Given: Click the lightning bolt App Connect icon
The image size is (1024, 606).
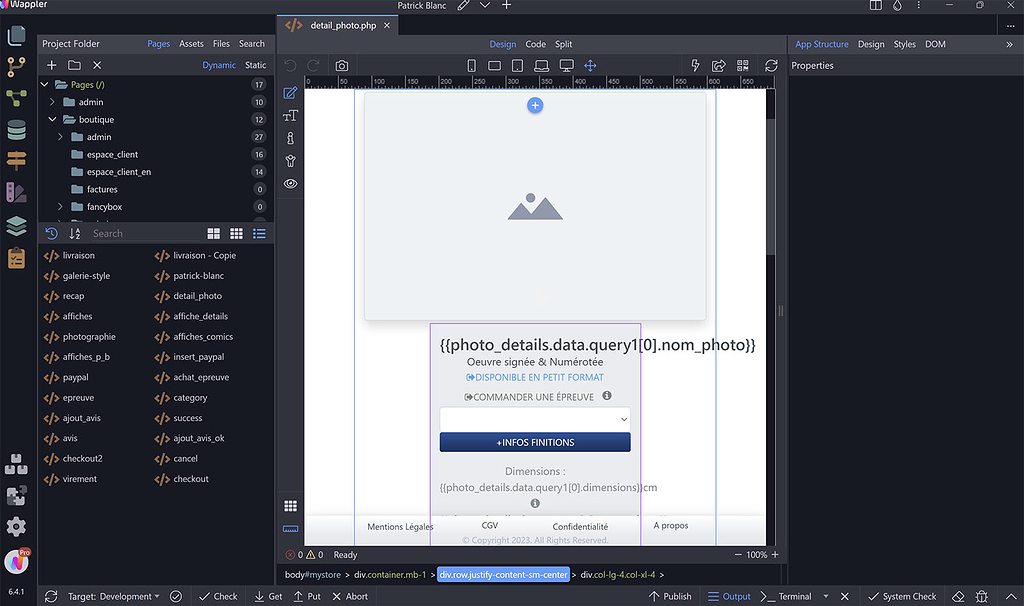Looking at the screenshot, I should pyautogui.click(x=695, y=65).
